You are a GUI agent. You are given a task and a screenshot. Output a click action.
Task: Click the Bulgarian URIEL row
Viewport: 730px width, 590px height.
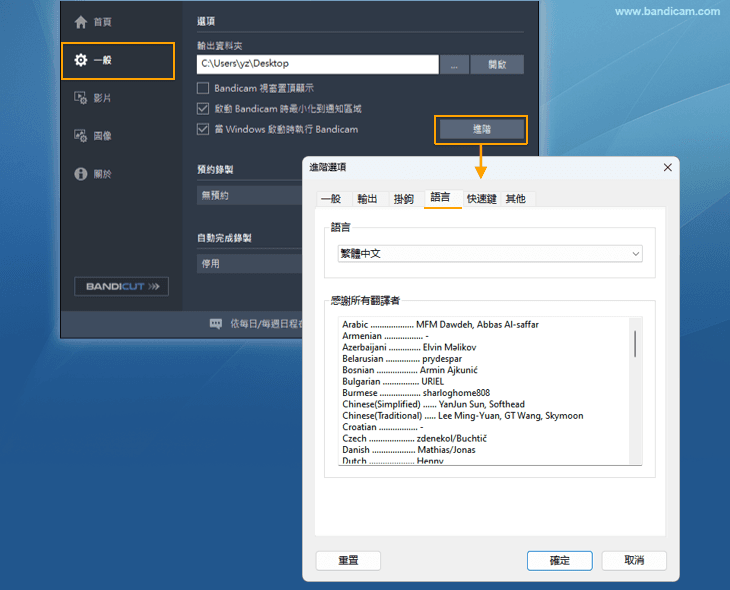point(393,382)
